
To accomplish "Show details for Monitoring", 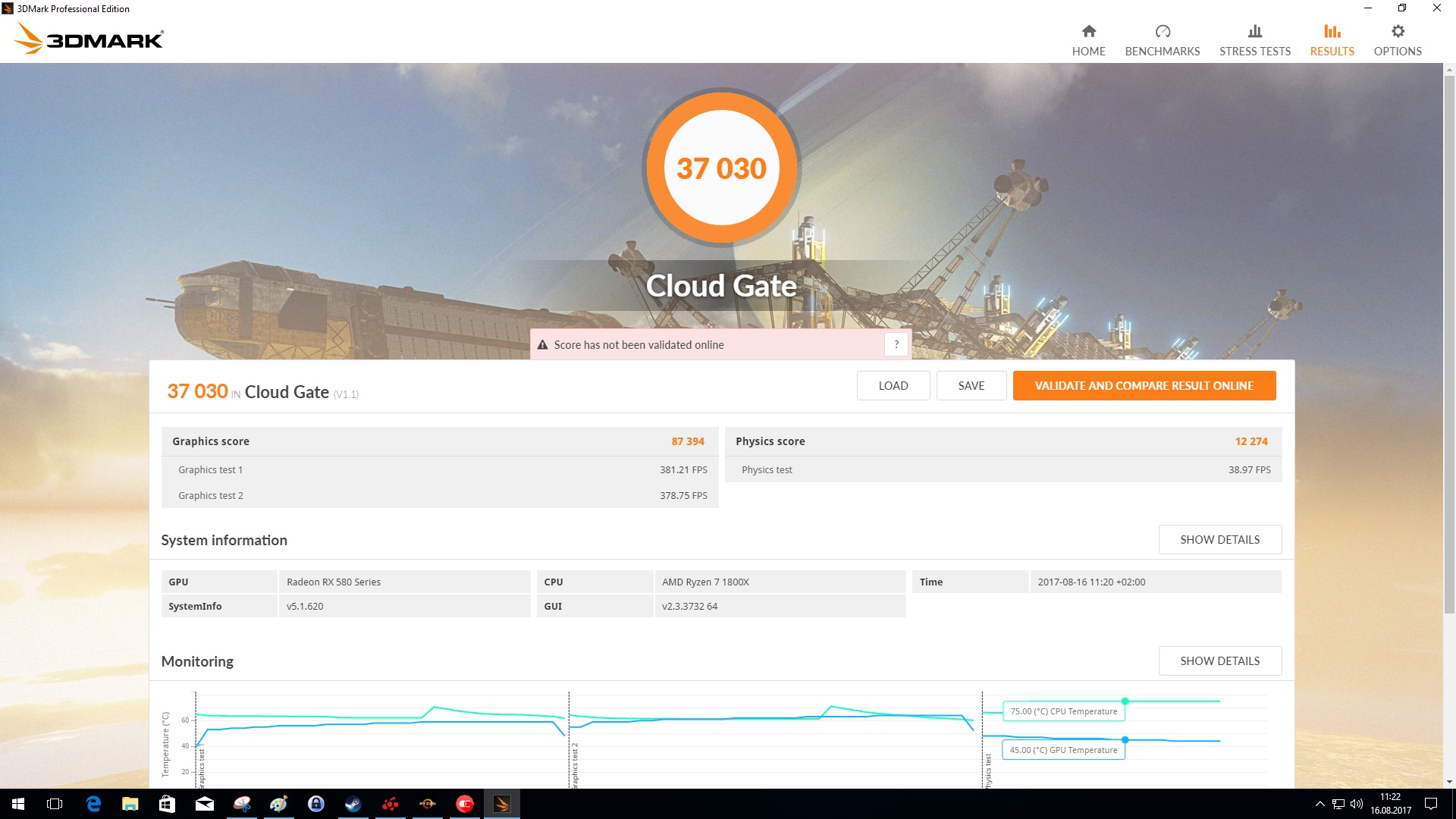I will [x=1219, y=661].
